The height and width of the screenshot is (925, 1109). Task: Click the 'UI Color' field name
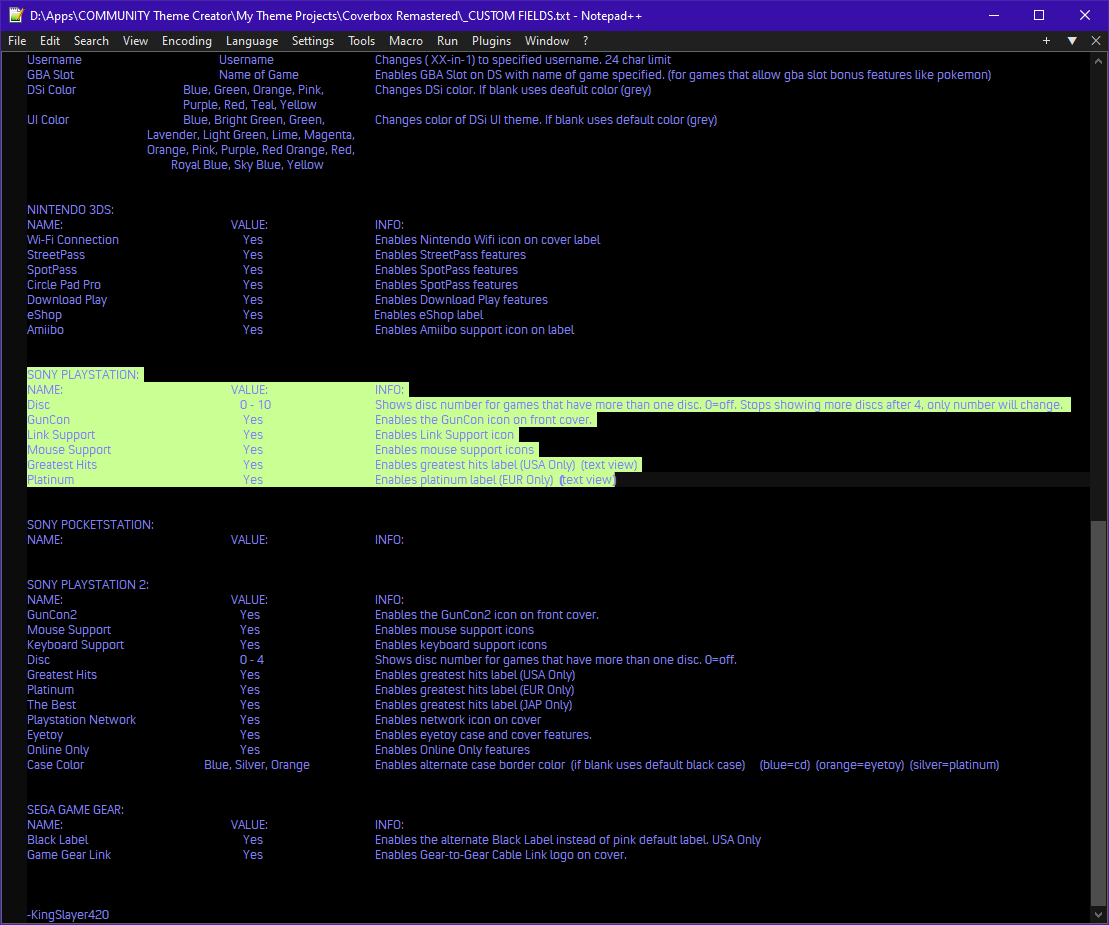[x=48, y=120]
